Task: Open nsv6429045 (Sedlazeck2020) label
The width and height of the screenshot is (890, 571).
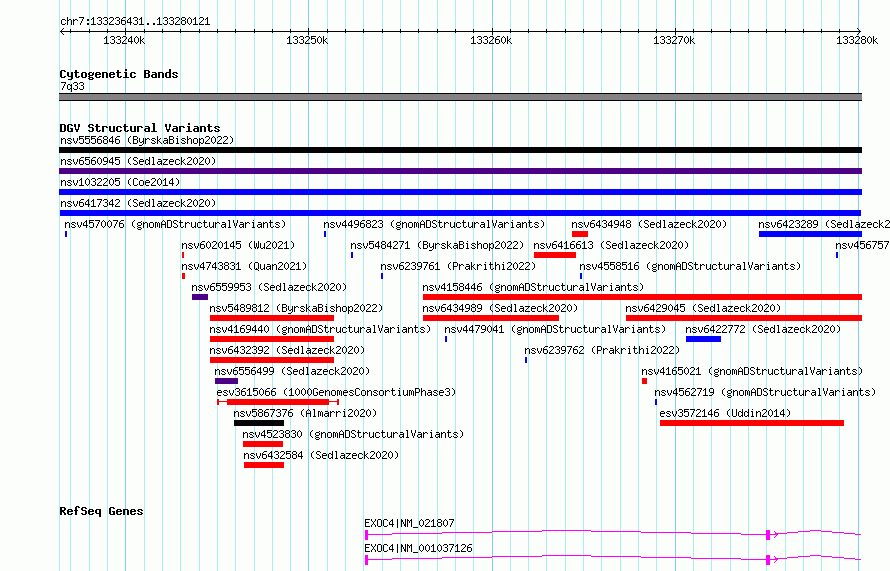Action: point(703,308)
